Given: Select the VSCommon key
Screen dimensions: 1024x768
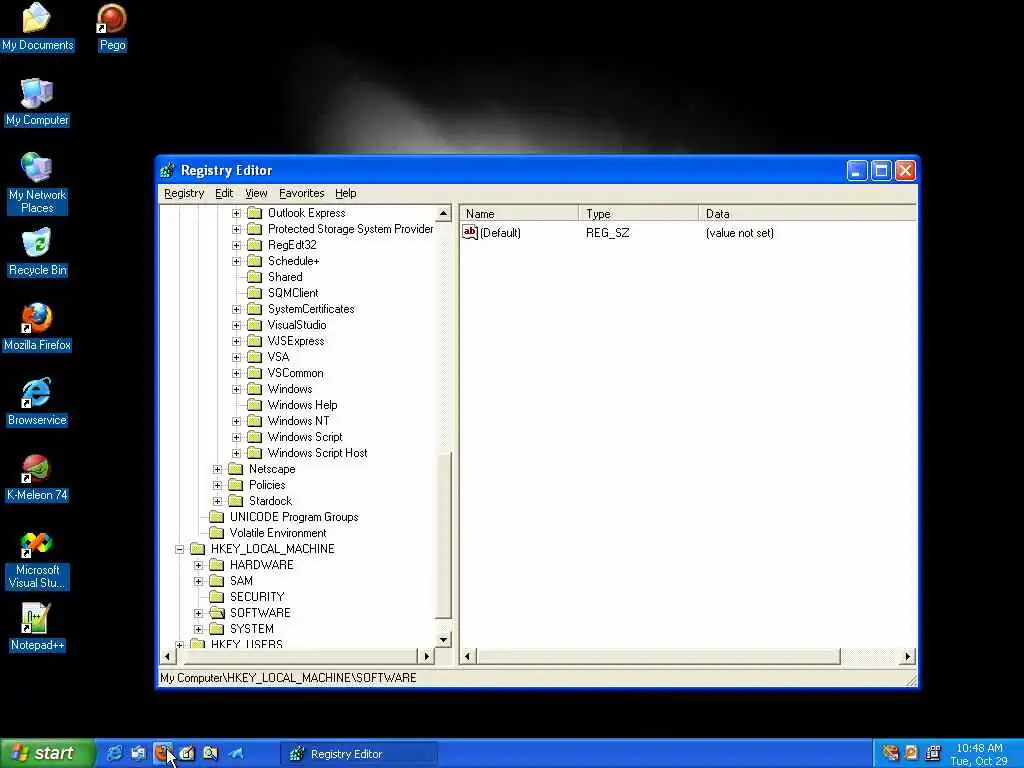Looking at the screenshot, I should [x=295, y=373].
